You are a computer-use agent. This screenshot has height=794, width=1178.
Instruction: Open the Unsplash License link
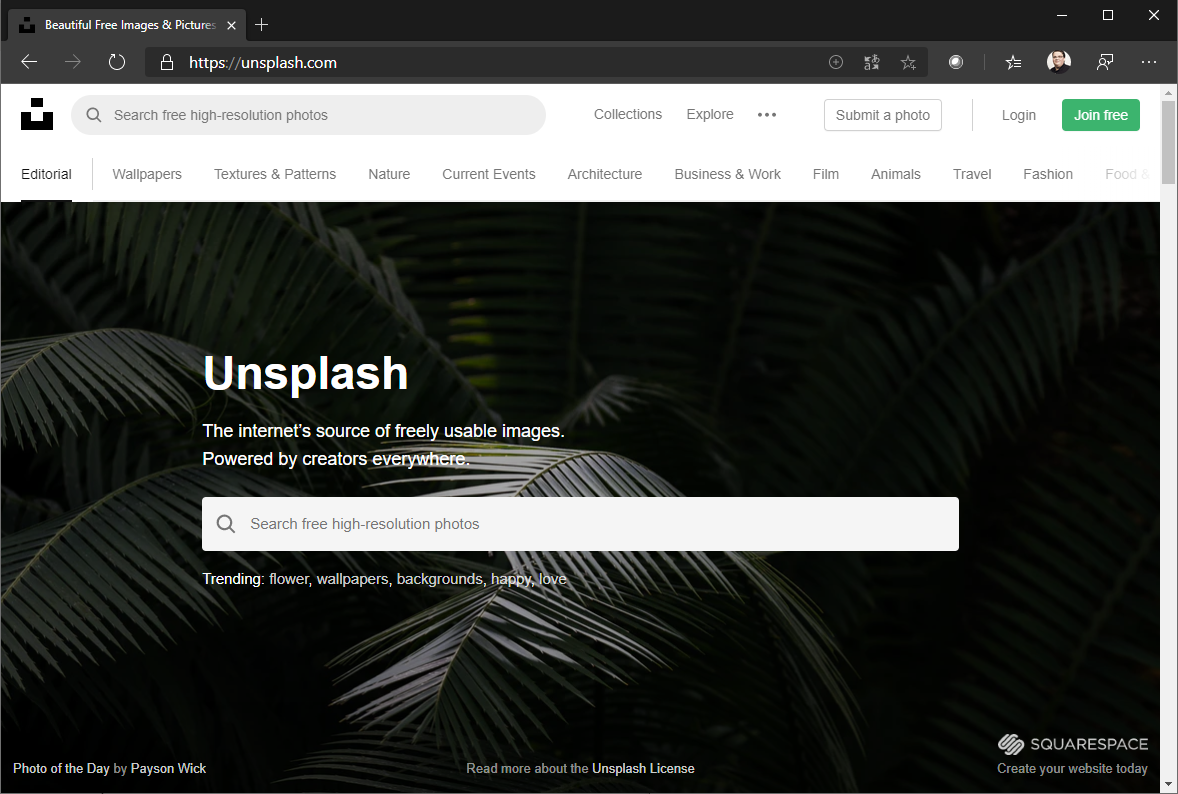point(643,768)
